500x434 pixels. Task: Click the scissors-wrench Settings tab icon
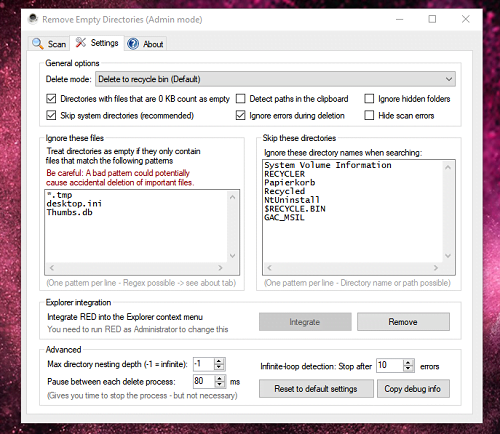pyautogui.click(x=81, y=42)
